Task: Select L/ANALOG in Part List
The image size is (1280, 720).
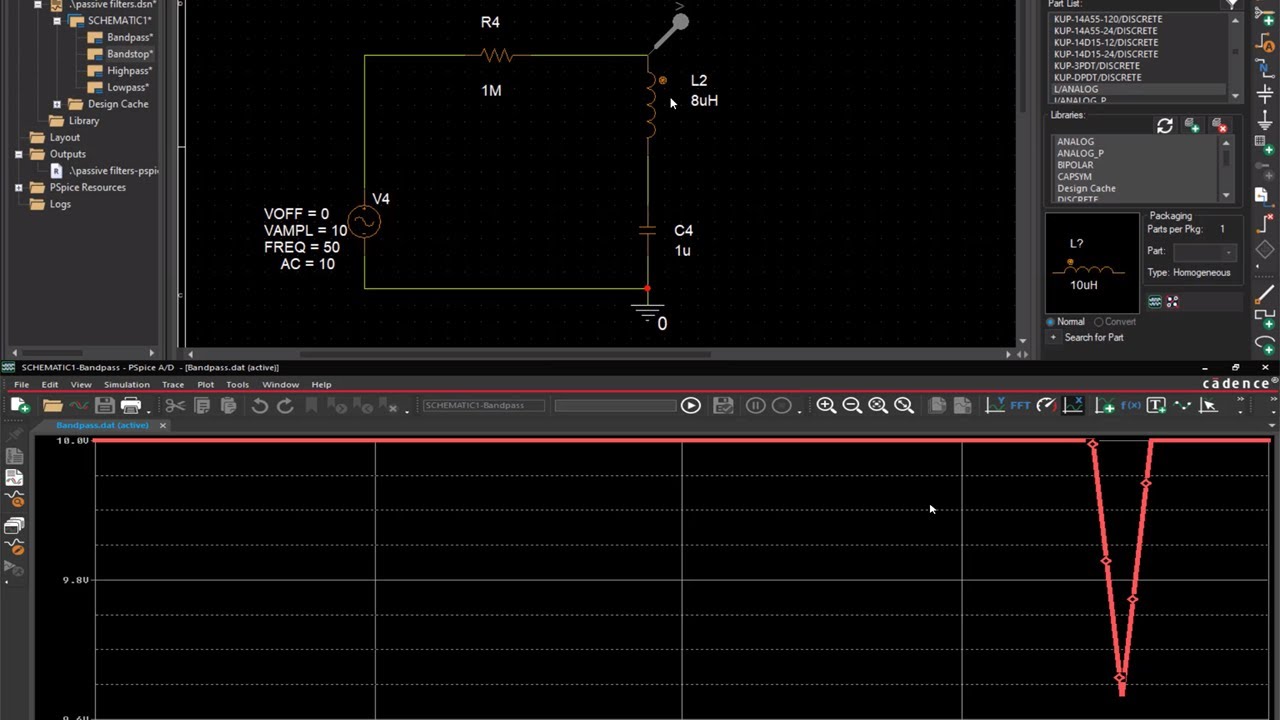Action: 1138,89
